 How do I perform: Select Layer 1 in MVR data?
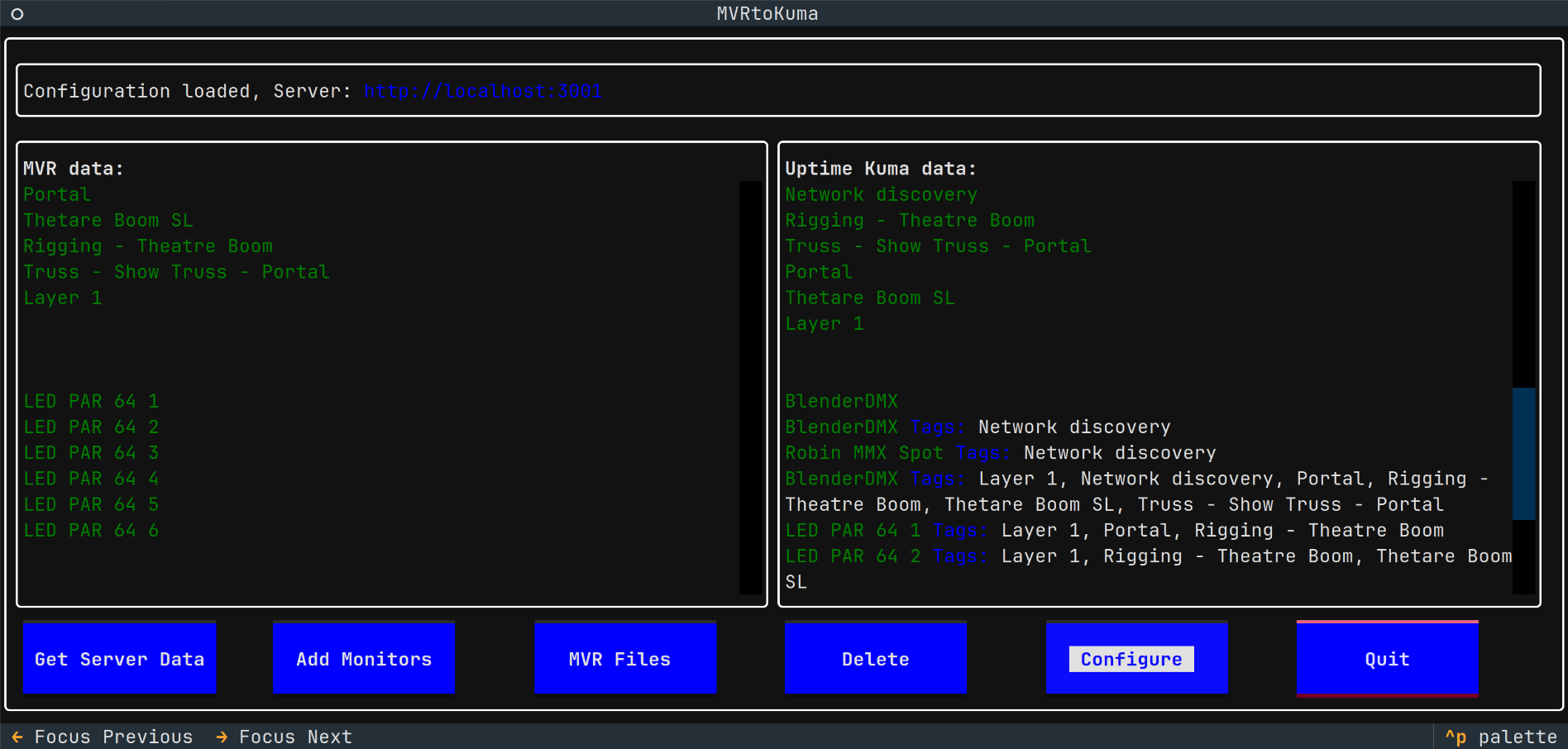coord(63,298)
